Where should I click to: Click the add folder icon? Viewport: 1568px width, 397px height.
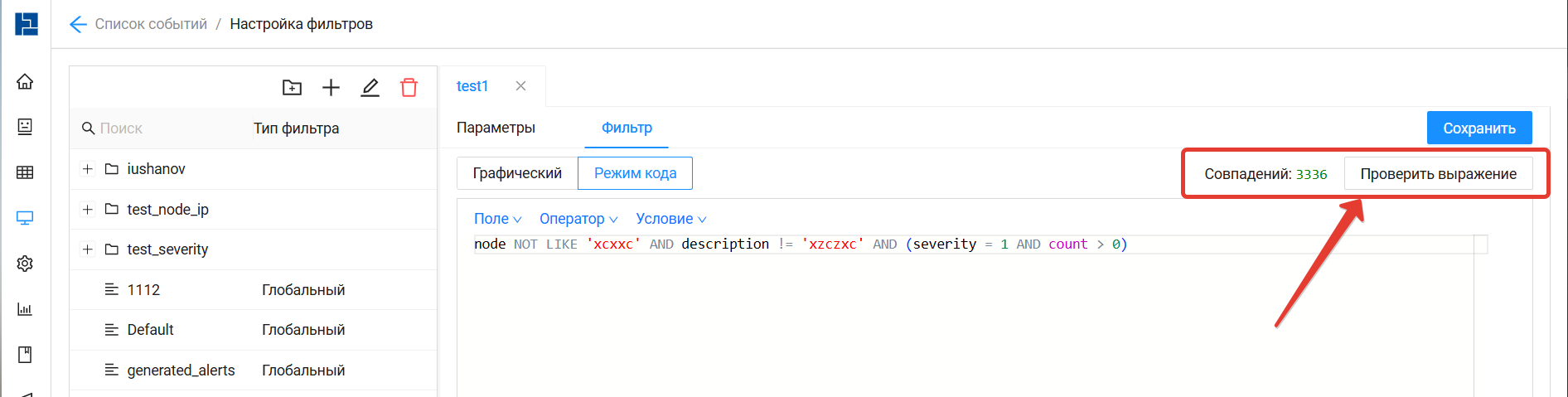coord(292,87)
